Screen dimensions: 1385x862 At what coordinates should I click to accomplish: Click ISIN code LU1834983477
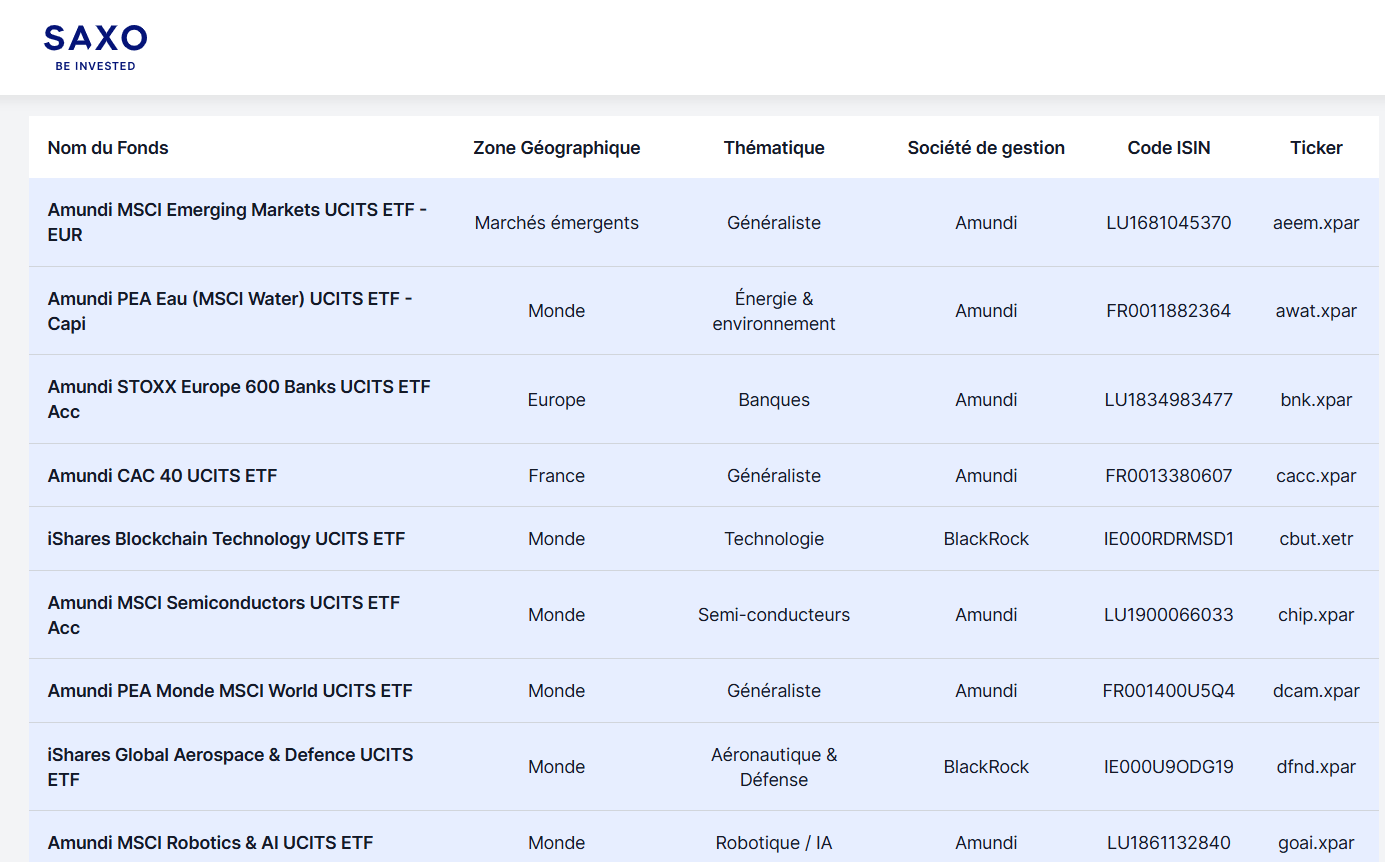pos(1169,400)
